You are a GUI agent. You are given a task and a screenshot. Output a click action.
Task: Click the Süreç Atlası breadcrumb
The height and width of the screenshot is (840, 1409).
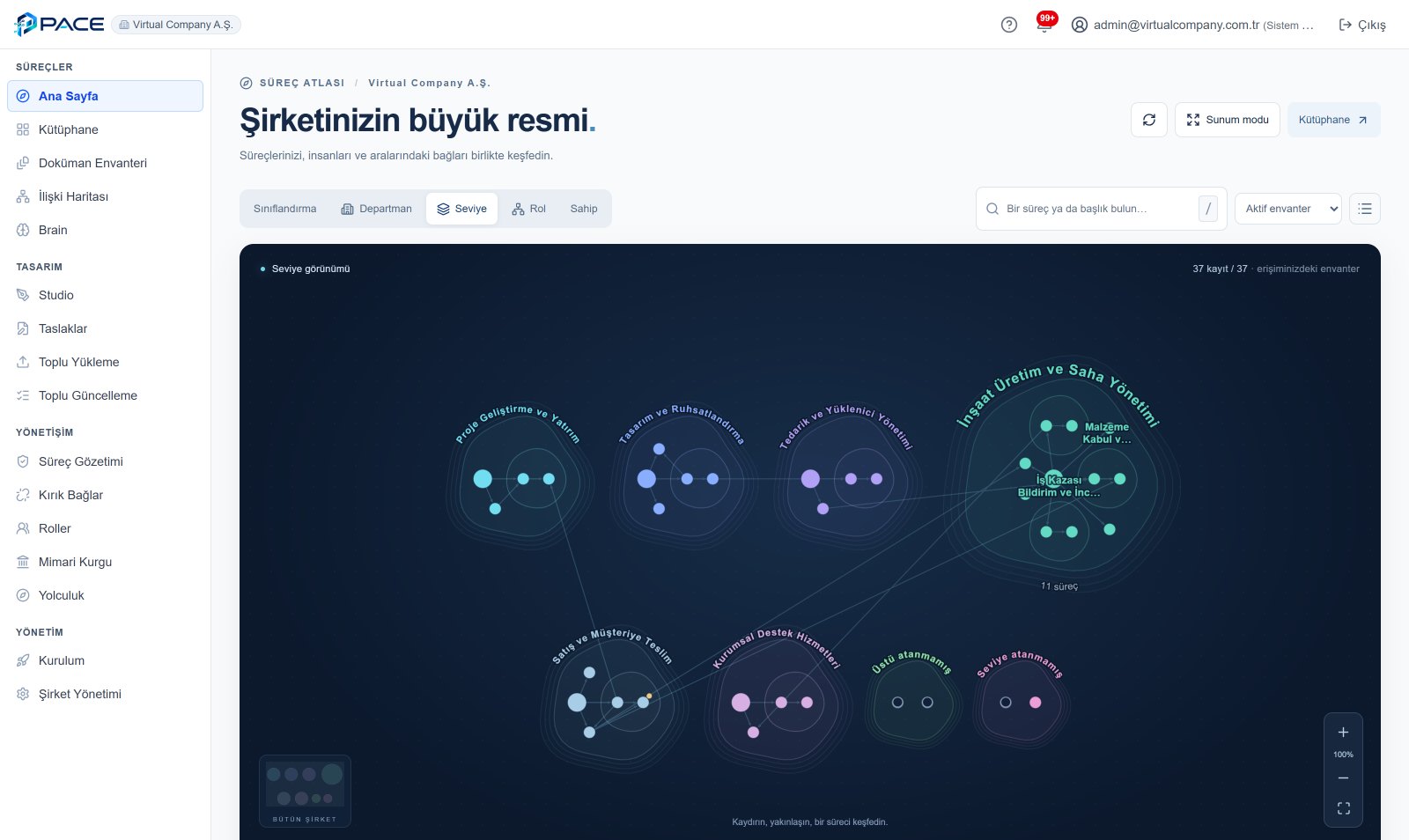coord(301,83)
